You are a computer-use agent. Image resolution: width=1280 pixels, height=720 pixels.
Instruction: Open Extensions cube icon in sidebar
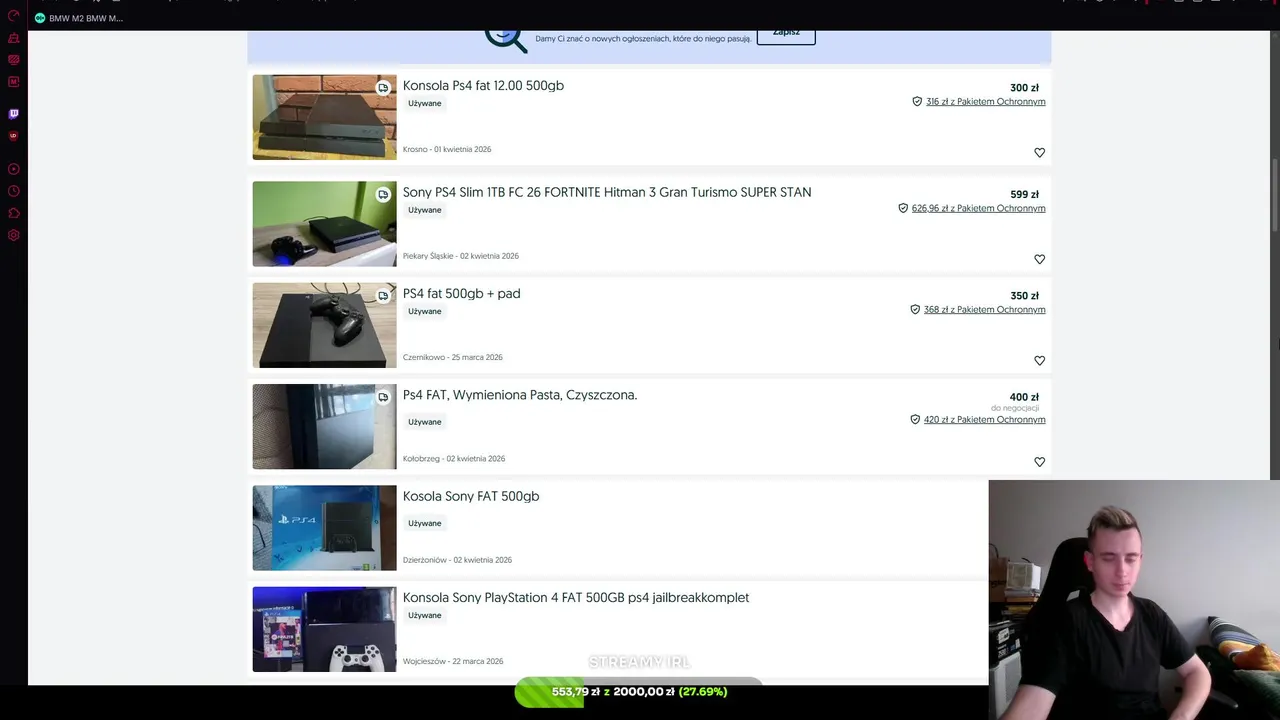click(14, 213)
